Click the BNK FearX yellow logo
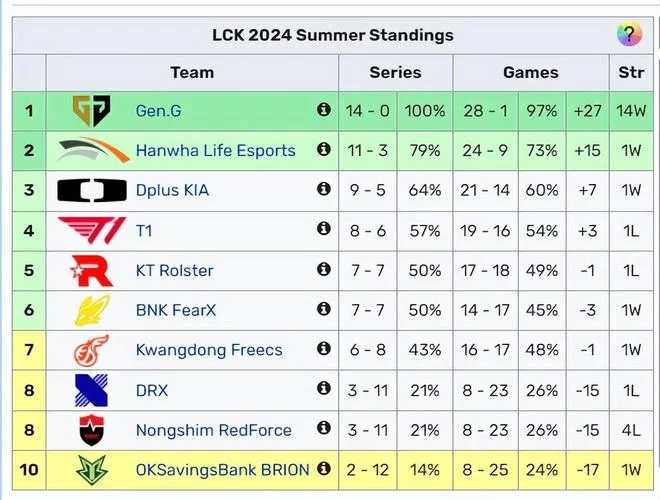The image size is (660, 500). coord(92,310)
